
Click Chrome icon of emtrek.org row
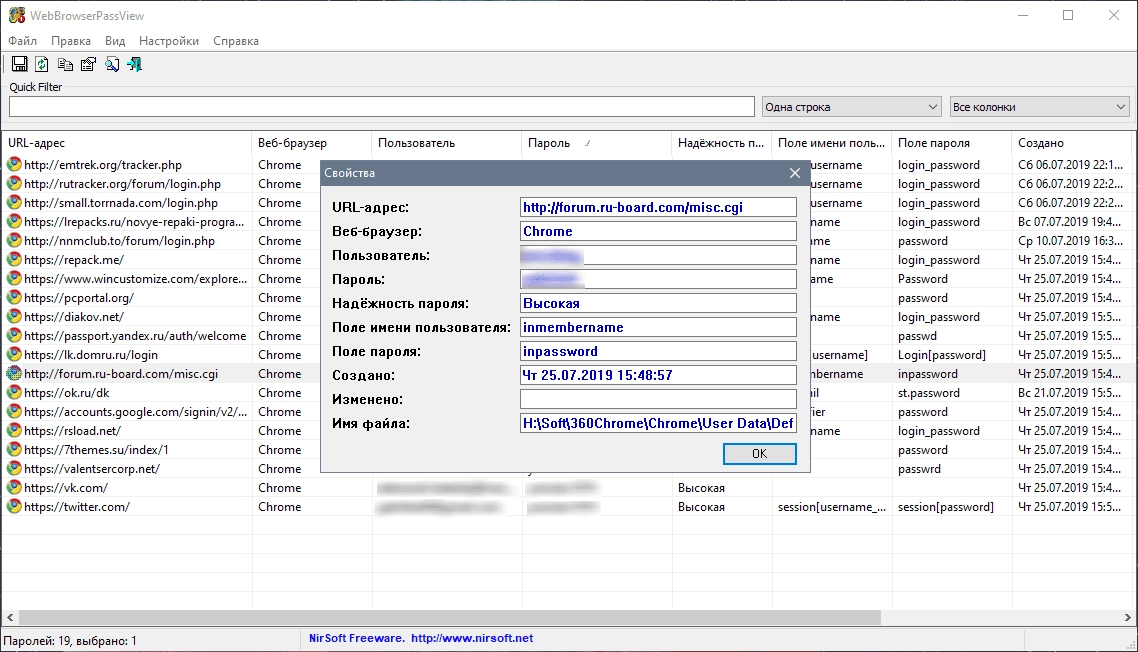click(14, 165)
